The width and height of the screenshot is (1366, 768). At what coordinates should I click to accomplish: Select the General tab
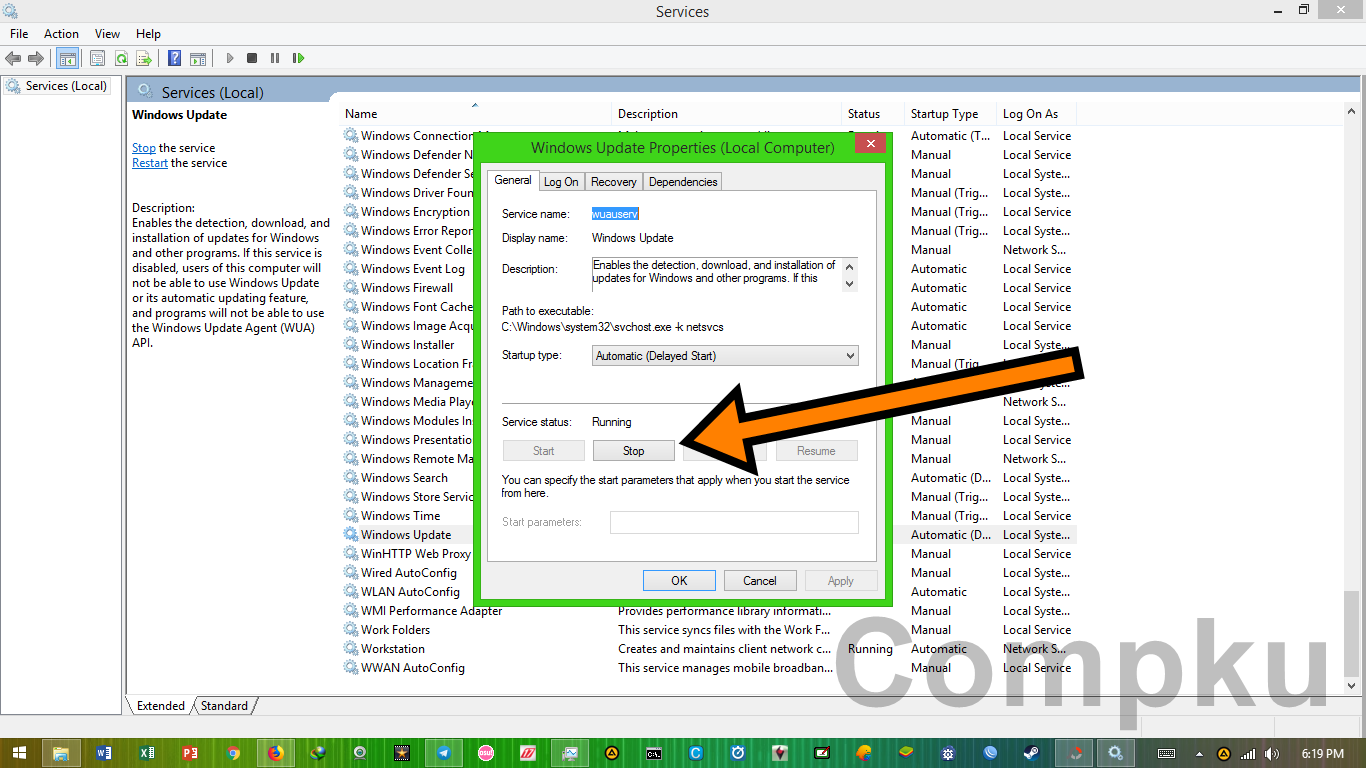[513, 180]
